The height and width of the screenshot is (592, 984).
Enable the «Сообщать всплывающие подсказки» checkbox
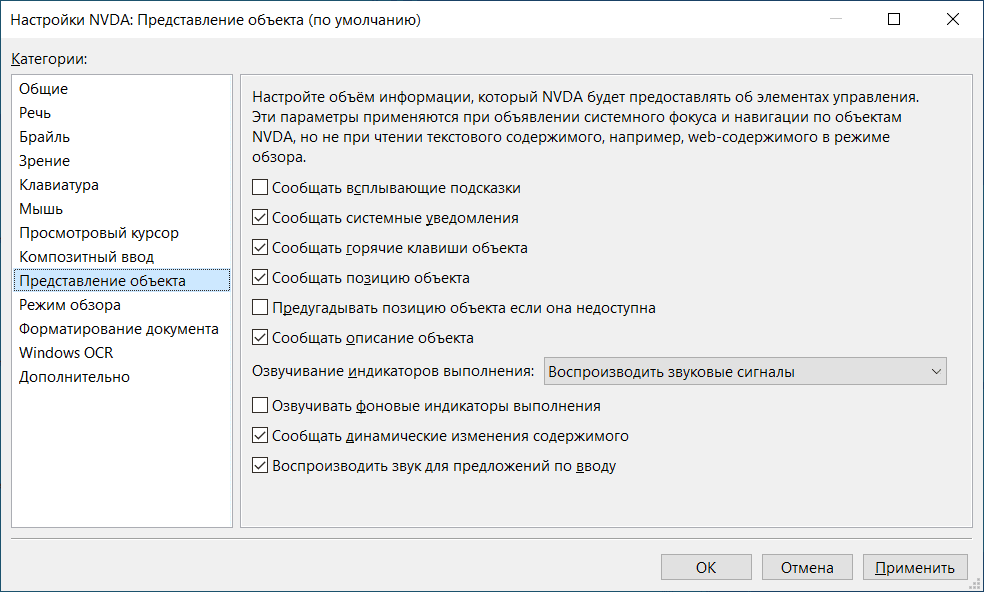click(261, 188)
